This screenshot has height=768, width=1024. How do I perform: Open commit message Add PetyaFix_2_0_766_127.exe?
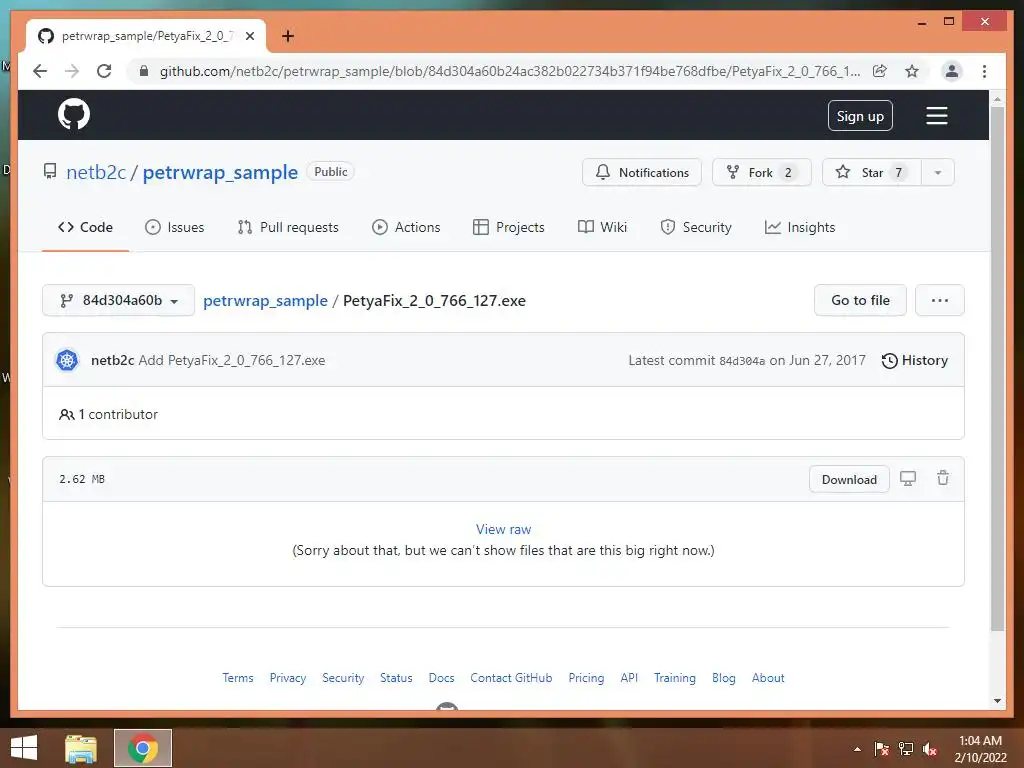[232, 360]
